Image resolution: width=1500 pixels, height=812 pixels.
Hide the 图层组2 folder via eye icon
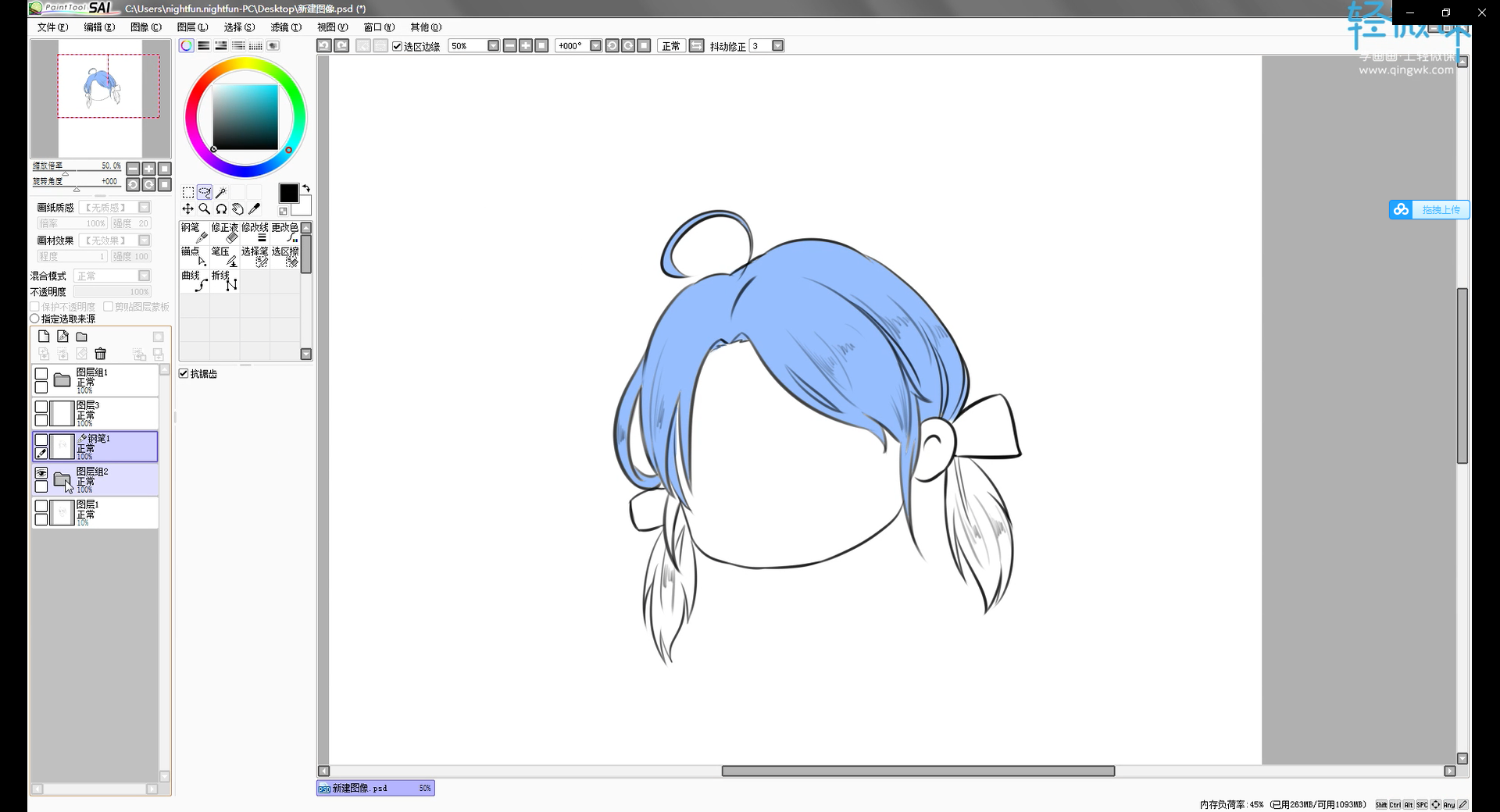(41, 473)
